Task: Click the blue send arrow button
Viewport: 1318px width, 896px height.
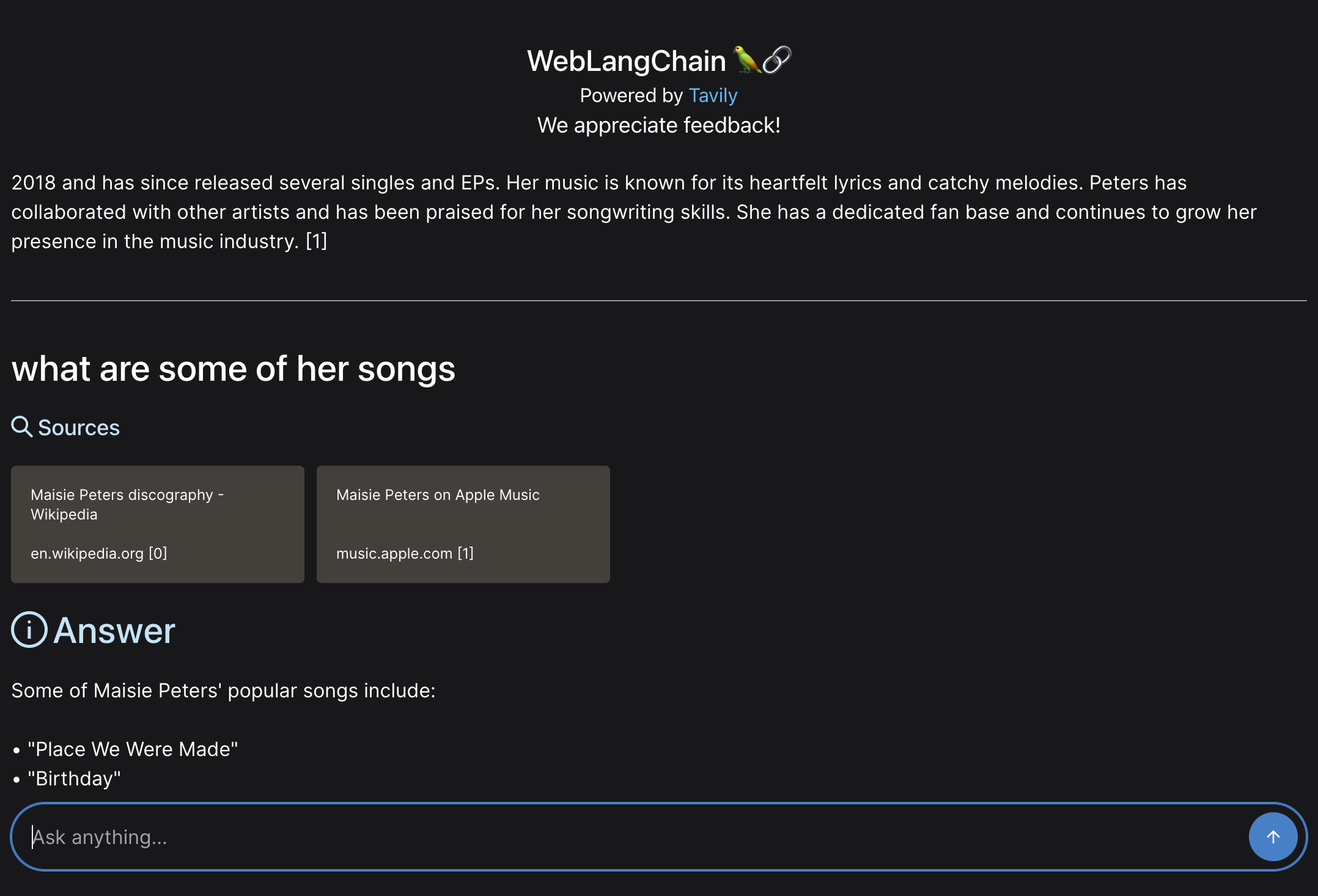Action: pyautogui.click(x=1273, y=837)
